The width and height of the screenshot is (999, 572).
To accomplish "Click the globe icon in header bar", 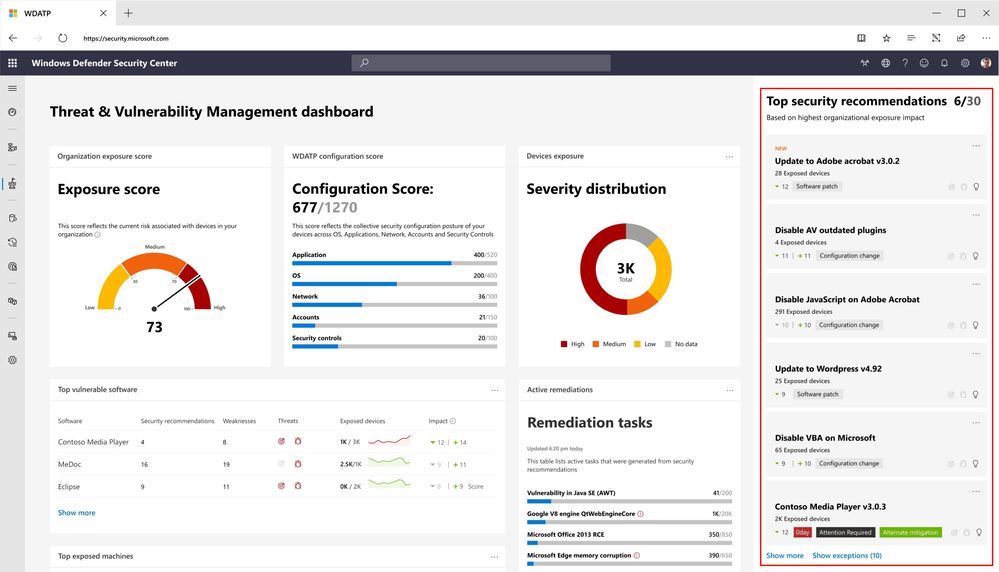I will 885,63.
